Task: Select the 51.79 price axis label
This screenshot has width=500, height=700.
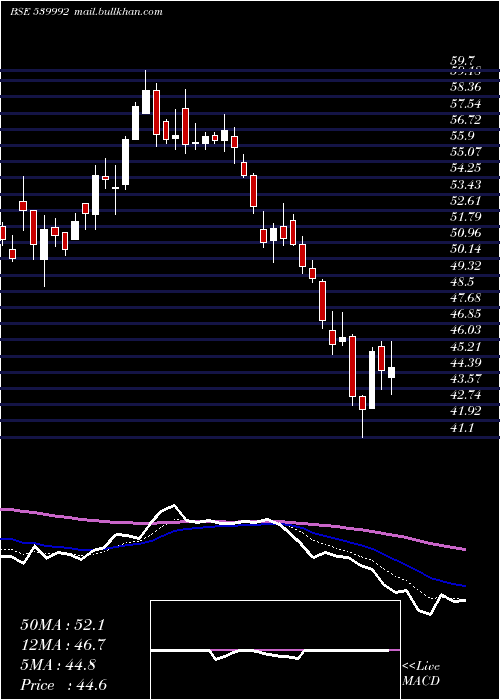Action: coord(466,217)
